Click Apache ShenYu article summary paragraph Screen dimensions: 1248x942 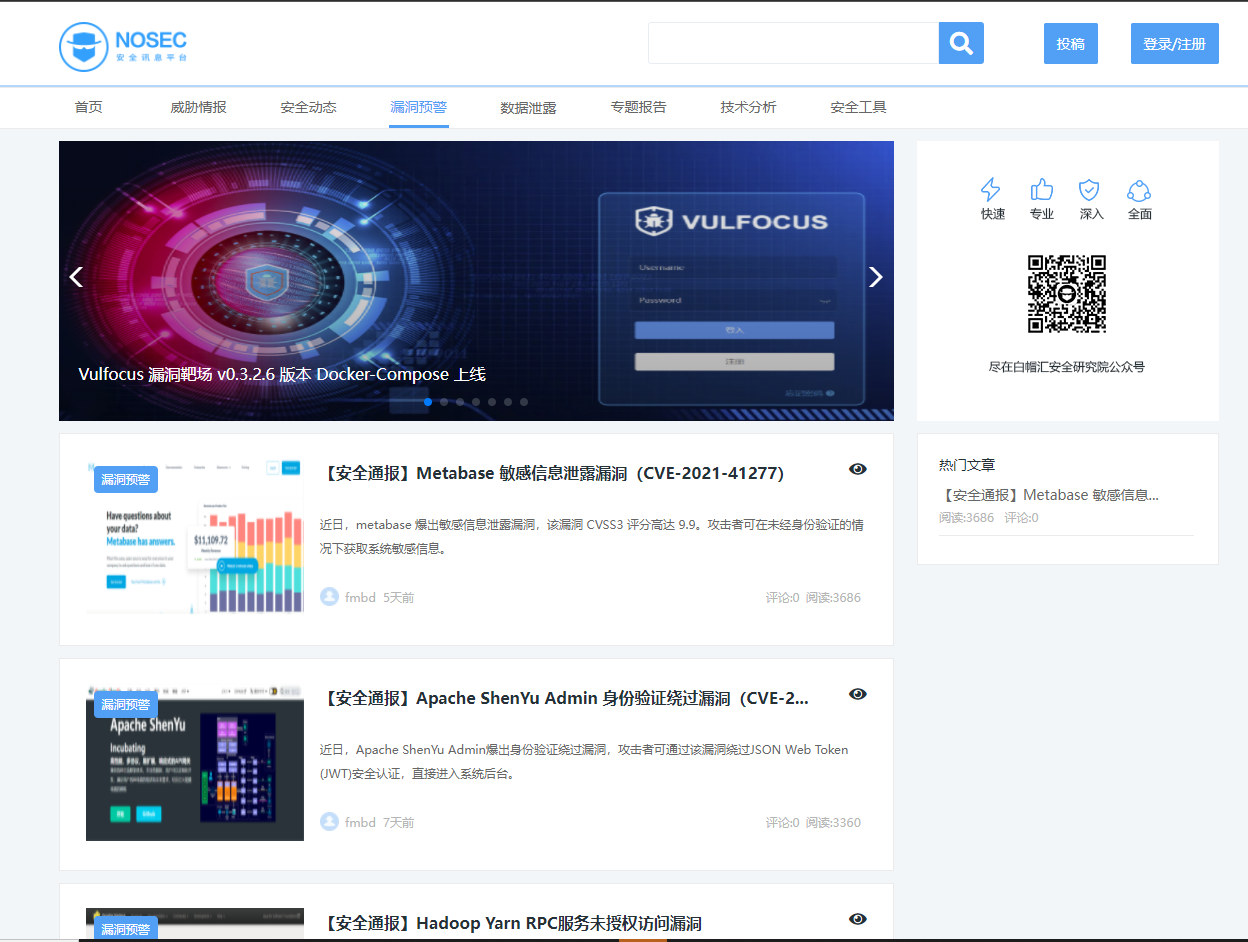584,761
